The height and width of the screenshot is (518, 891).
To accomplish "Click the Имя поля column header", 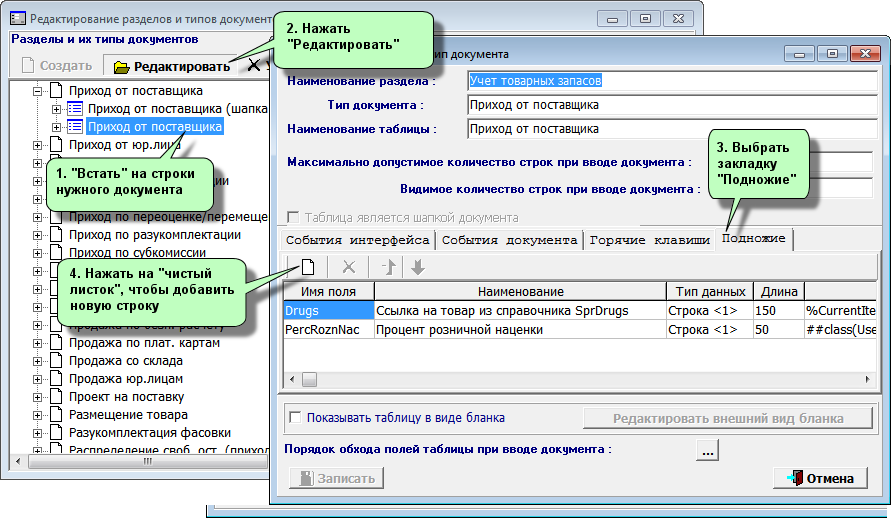I will 328,291.
